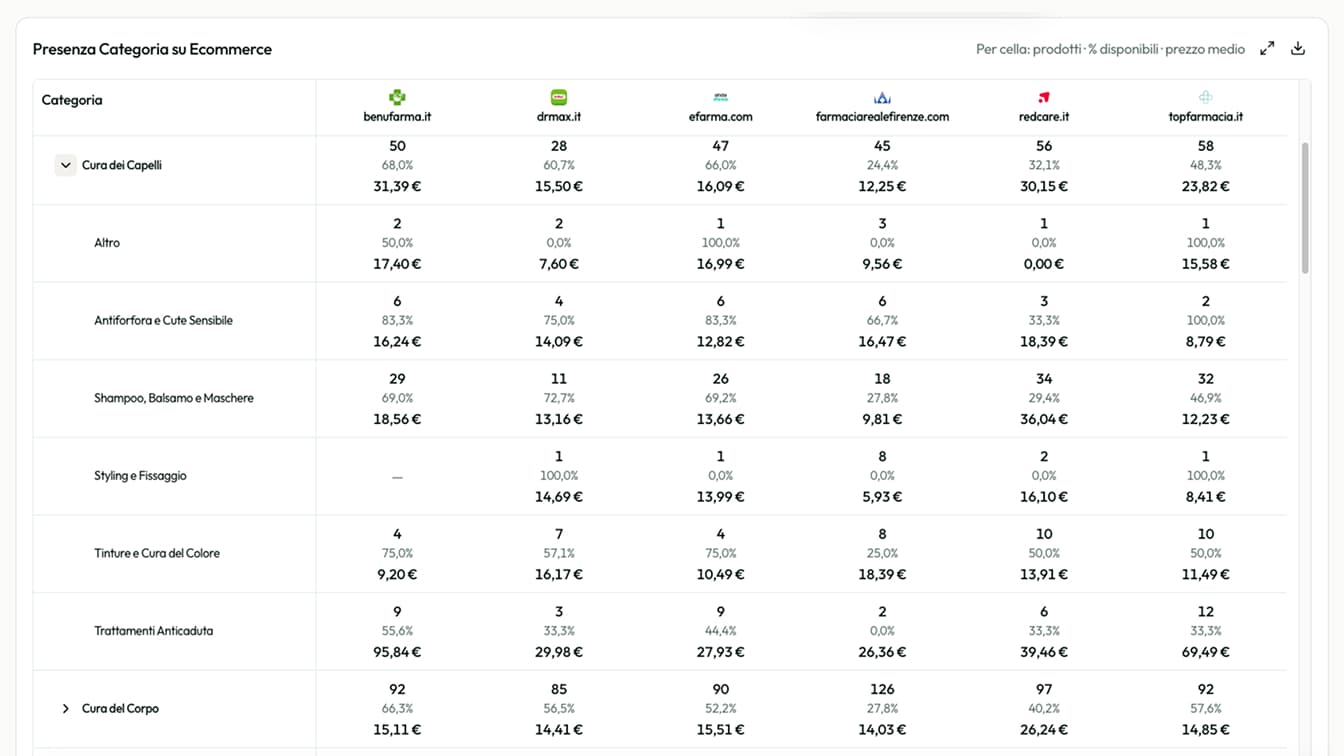Click the 5,93 € price cell

point(882,497)
